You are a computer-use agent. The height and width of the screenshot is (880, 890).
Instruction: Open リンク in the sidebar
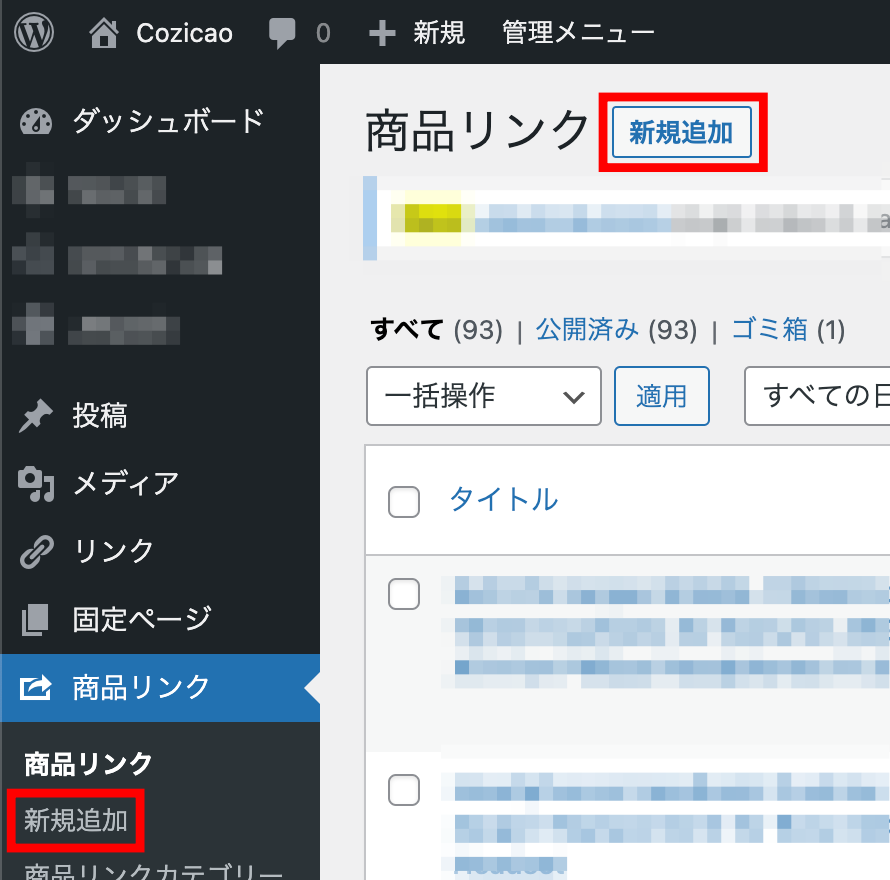[x=114, y=551]
